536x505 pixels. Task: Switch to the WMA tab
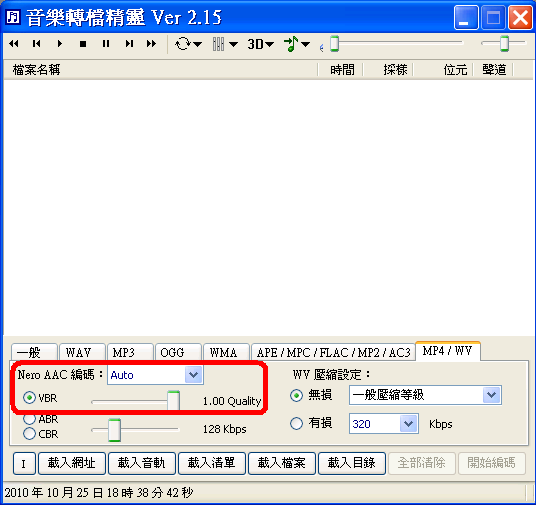pyautogui.click(x=226, y=352)
